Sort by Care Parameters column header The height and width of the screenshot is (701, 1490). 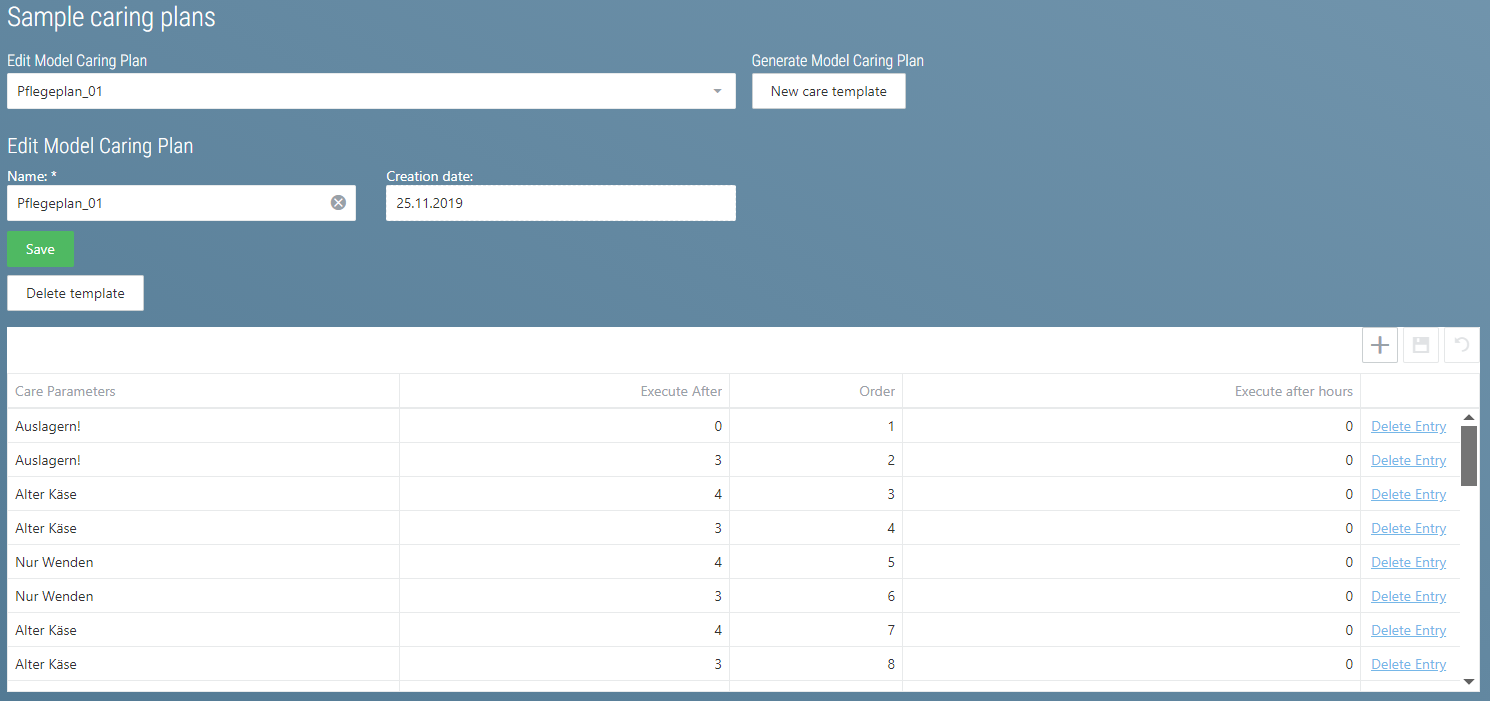[66, 391]
